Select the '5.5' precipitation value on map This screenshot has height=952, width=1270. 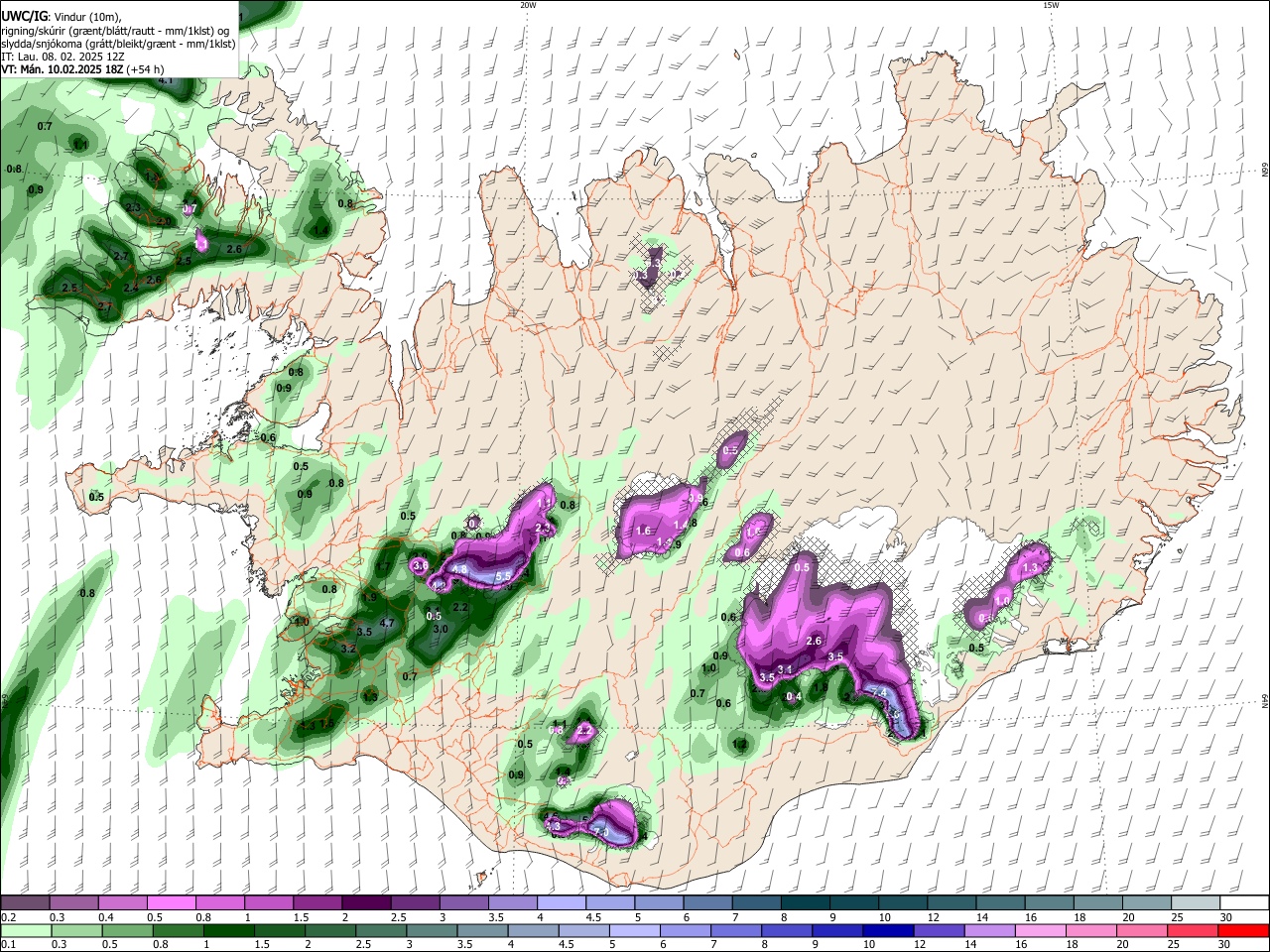click(502, 576)
